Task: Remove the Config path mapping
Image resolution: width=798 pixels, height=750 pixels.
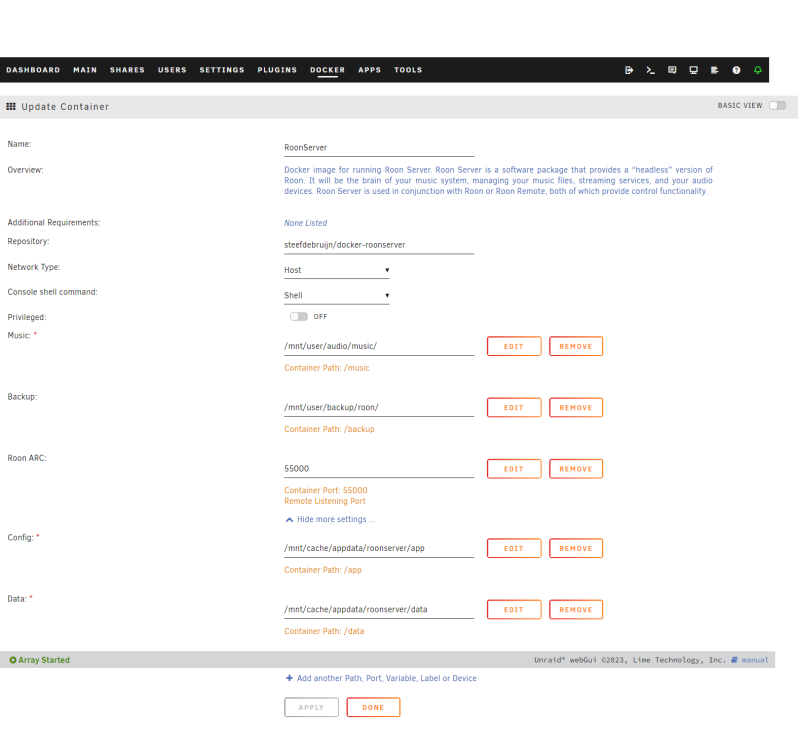Action: pyautogui.click(x=576, y=548)
